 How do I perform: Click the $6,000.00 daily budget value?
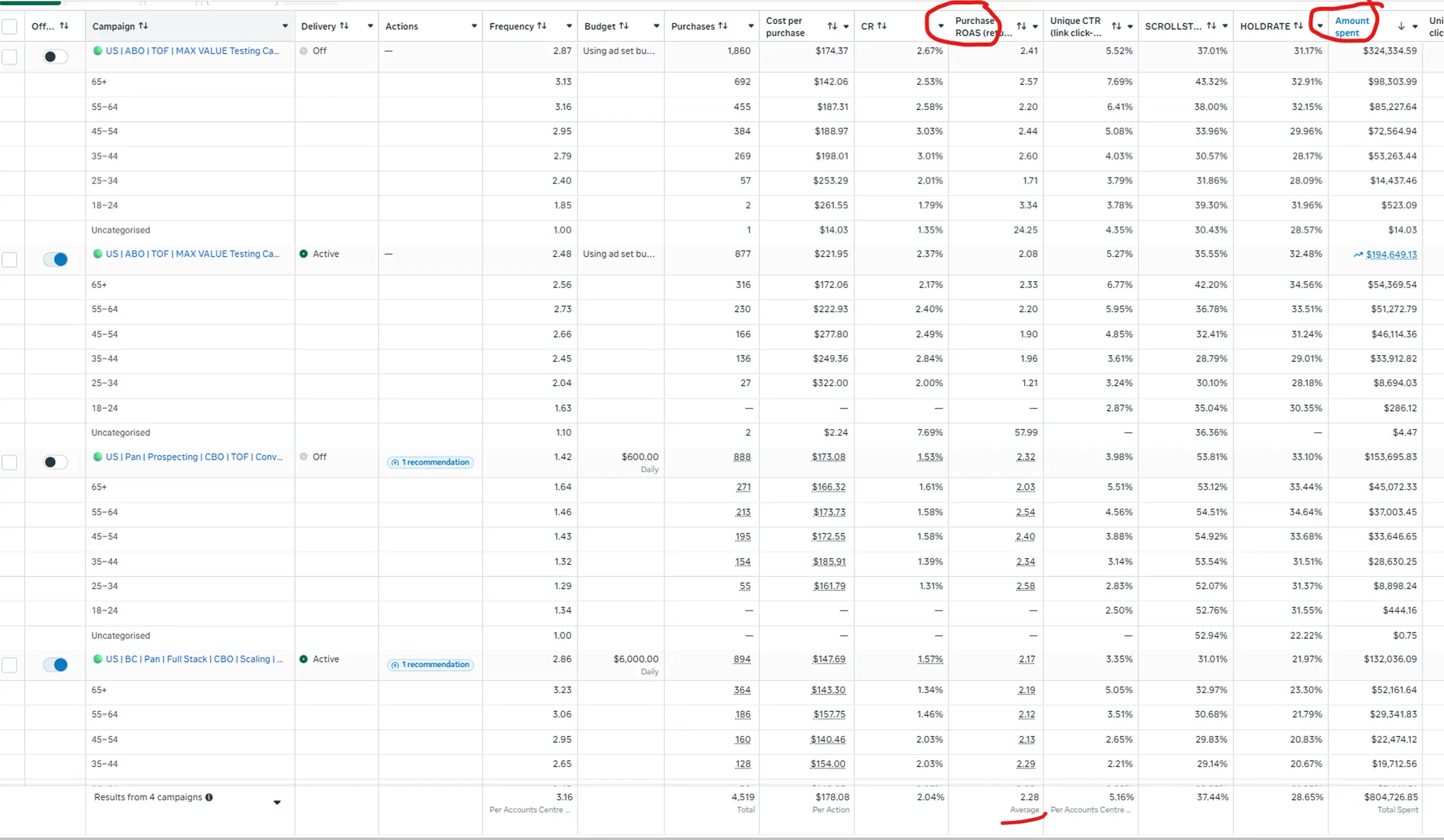pyautogui.click(x=636, y=659)
